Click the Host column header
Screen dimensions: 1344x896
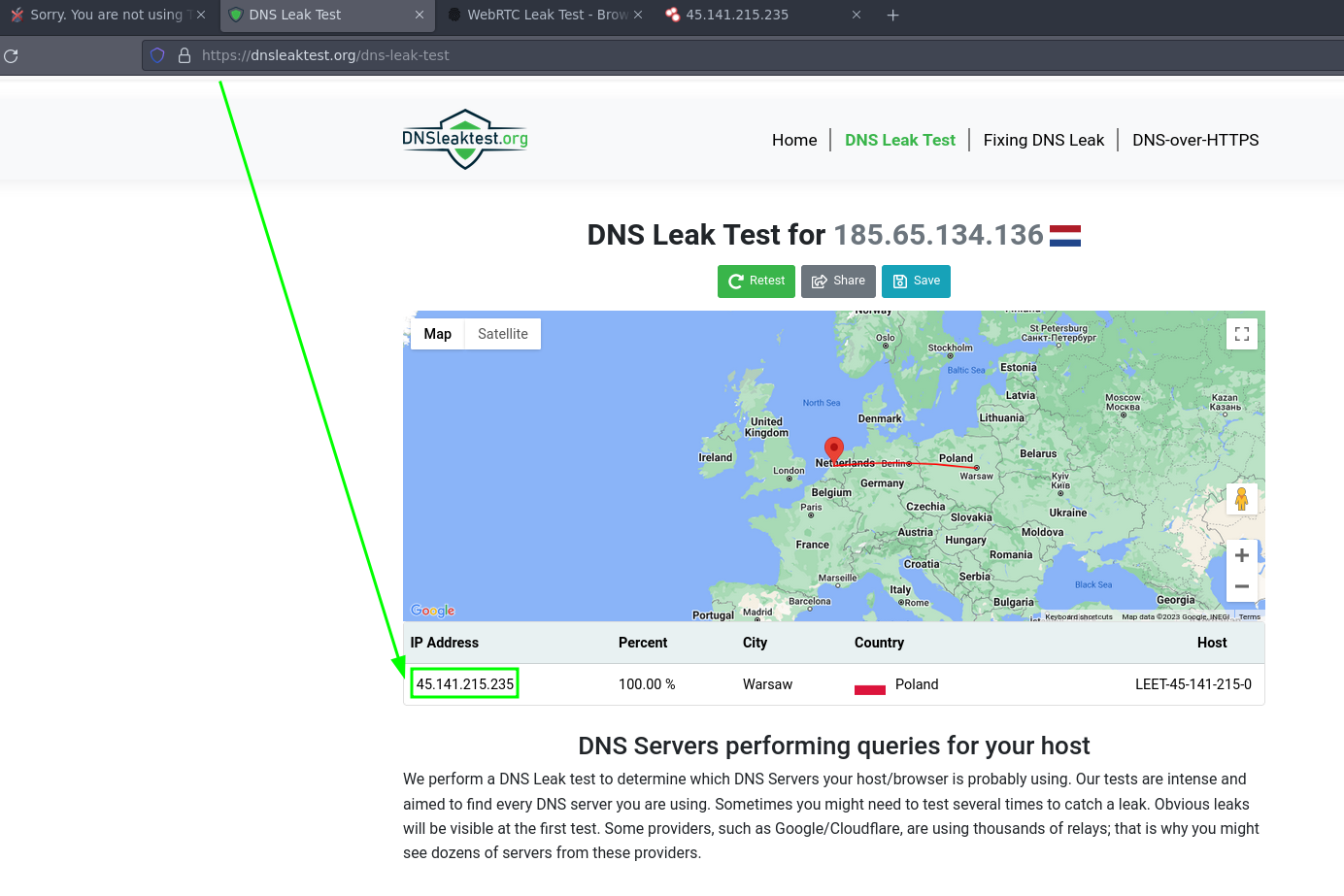(1212, 643)
